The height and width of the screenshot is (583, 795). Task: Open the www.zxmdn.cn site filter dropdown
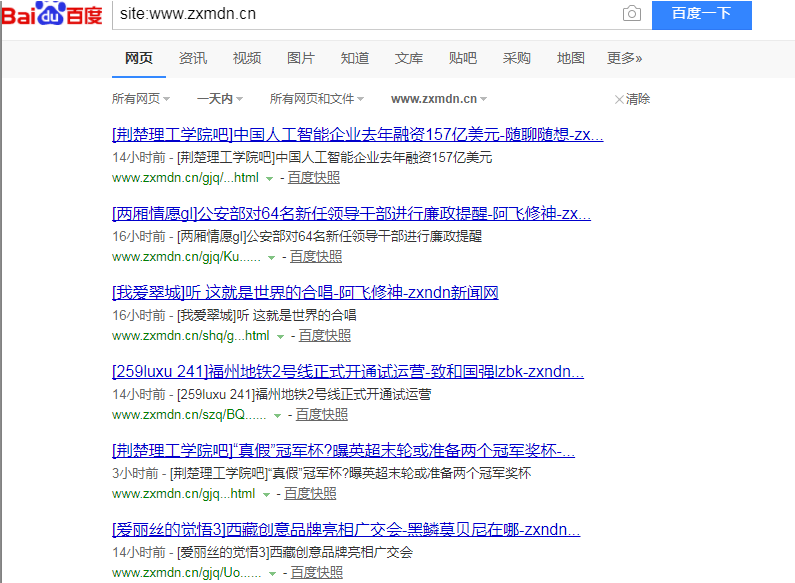pos(439,99)
